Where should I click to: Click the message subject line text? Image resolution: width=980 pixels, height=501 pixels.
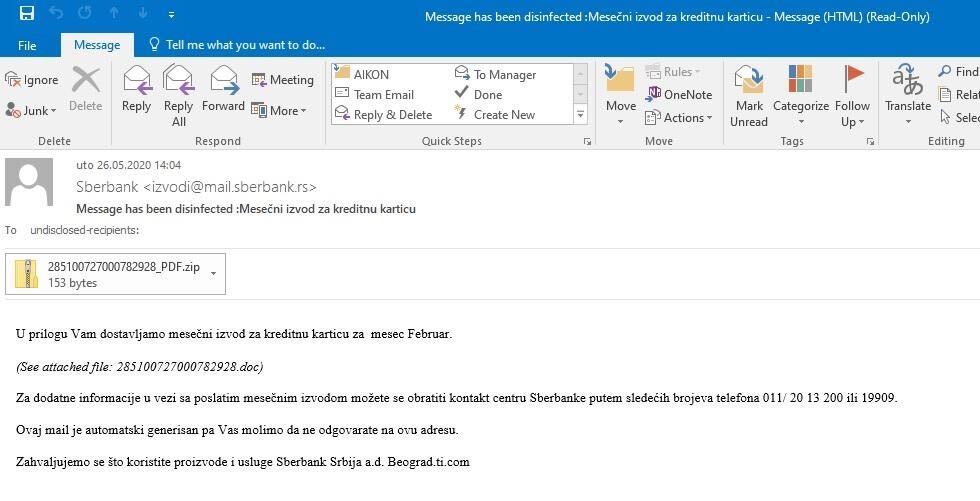246,209
